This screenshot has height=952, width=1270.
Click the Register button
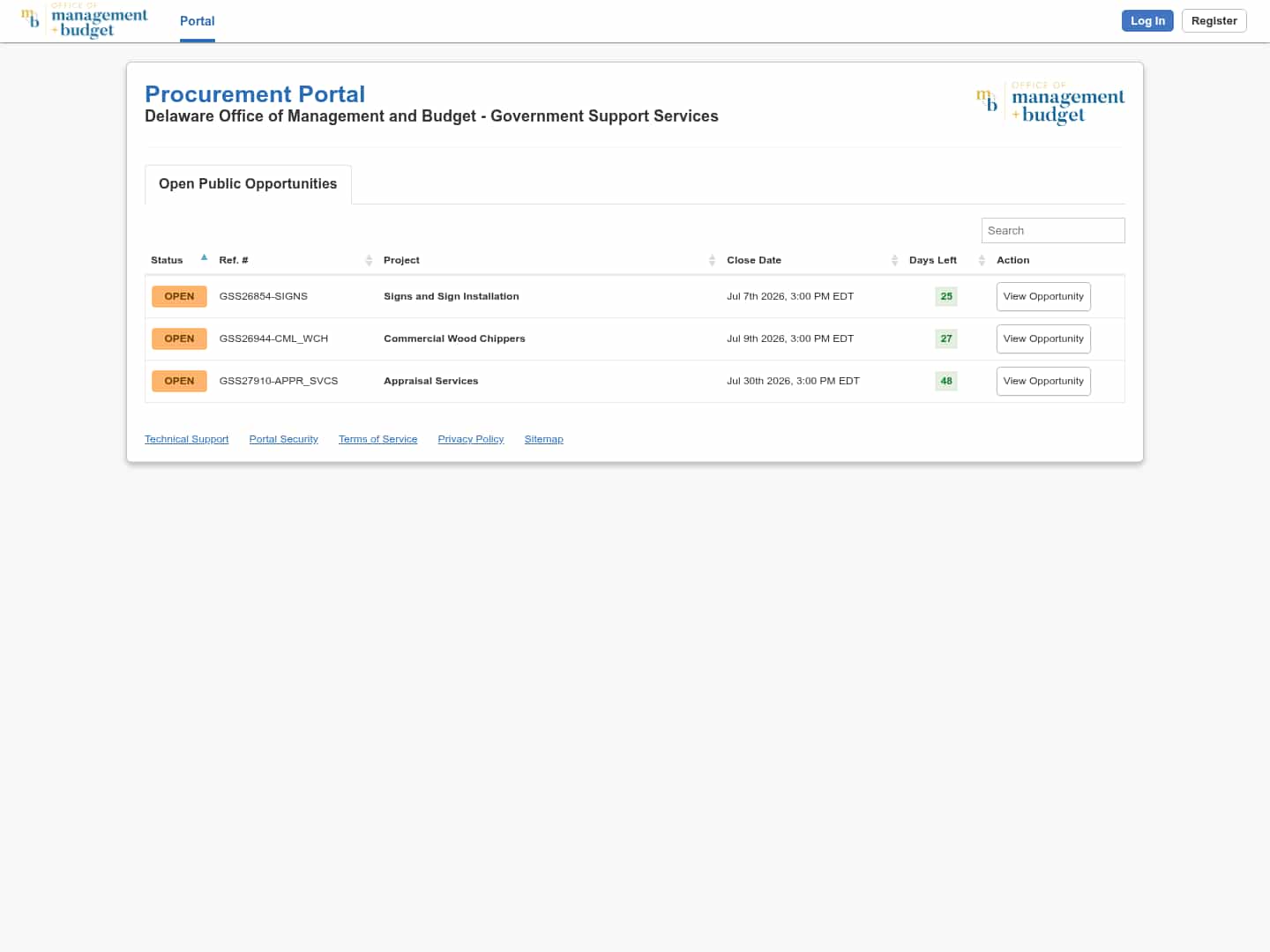(1214, 21)
